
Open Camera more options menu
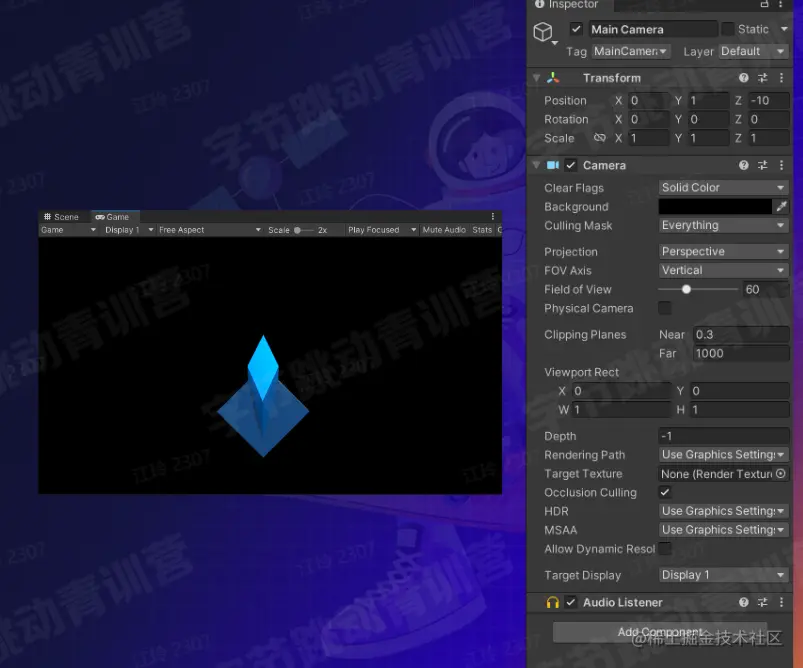tap(781, 165)
